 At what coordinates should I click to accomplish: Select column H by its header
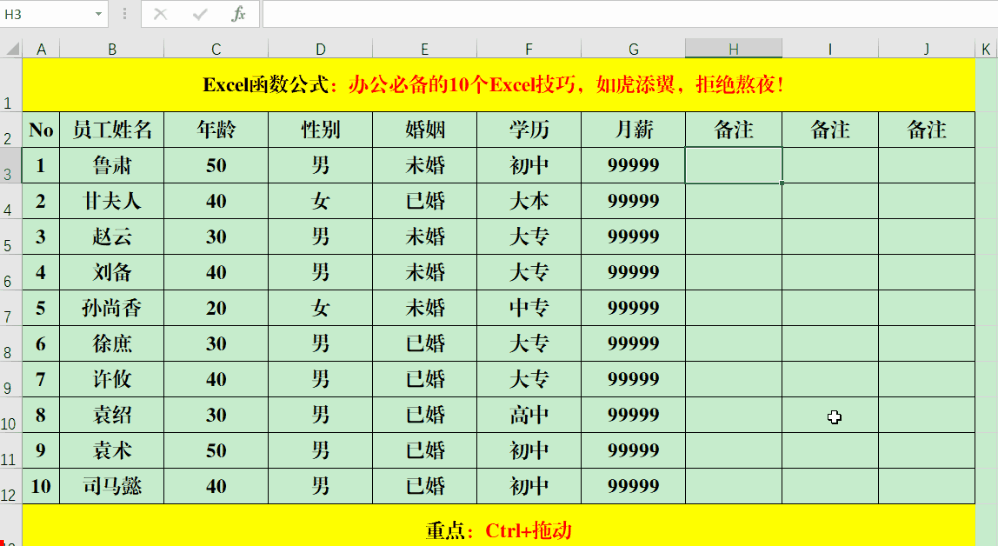(733, 49)
